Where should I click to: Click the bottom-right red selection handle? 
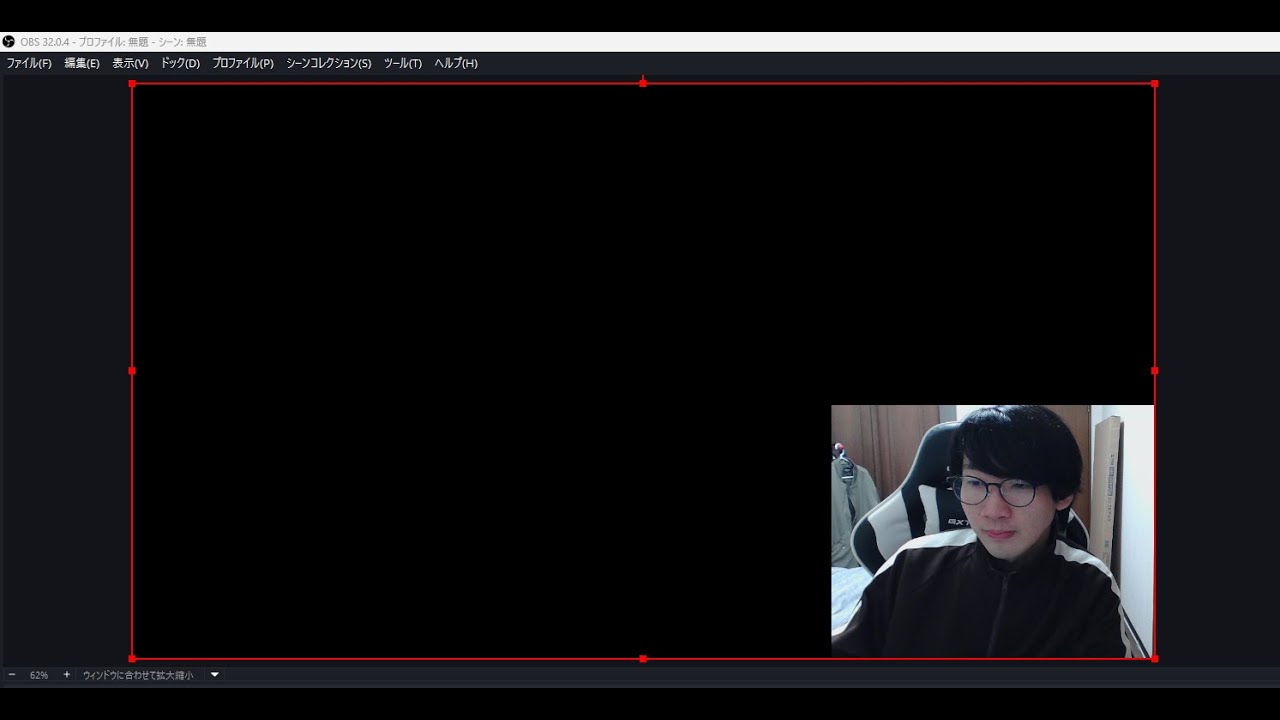[x=1155, y=659]
